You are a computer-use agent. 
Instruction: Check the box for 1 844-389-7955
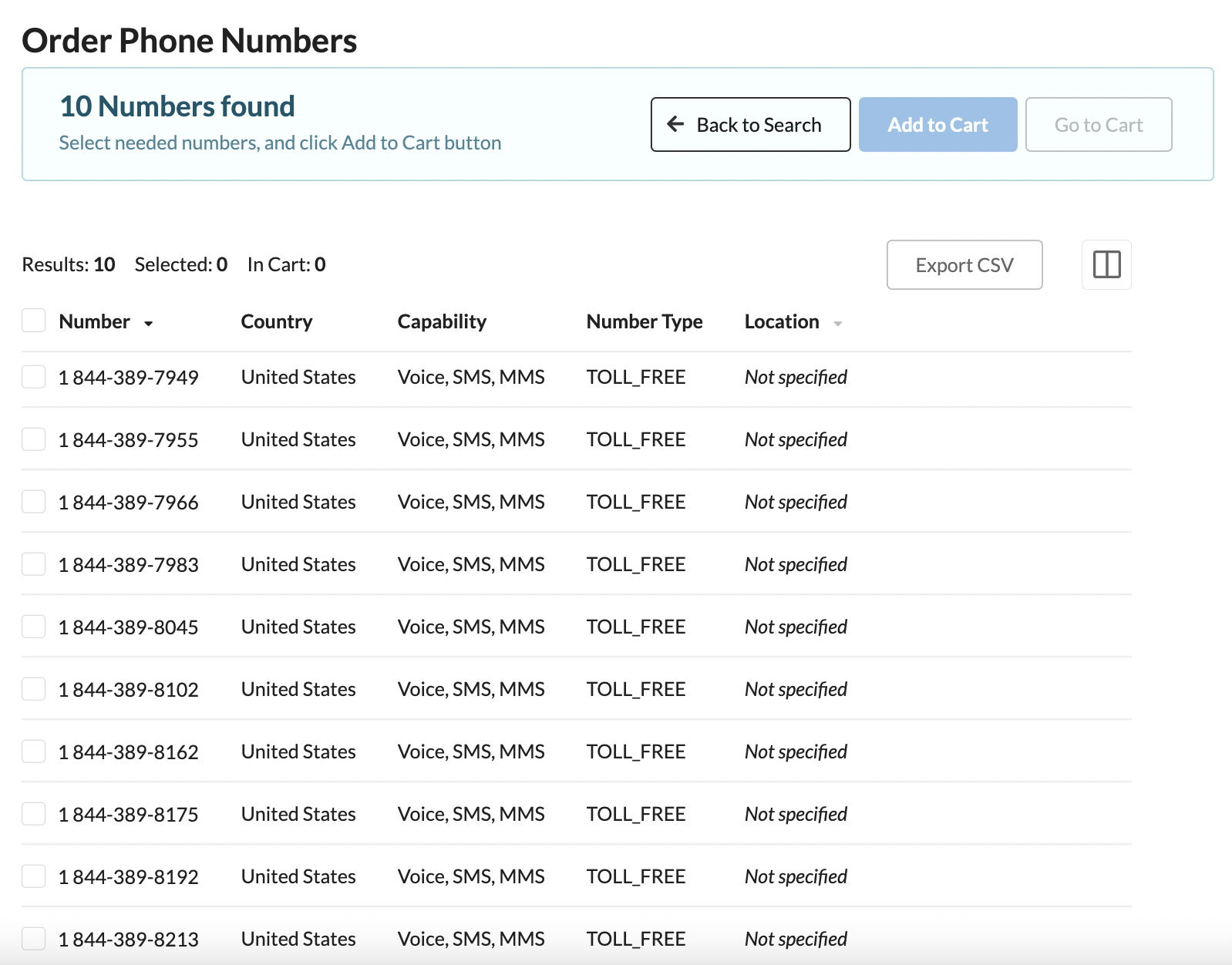(34, 439)
